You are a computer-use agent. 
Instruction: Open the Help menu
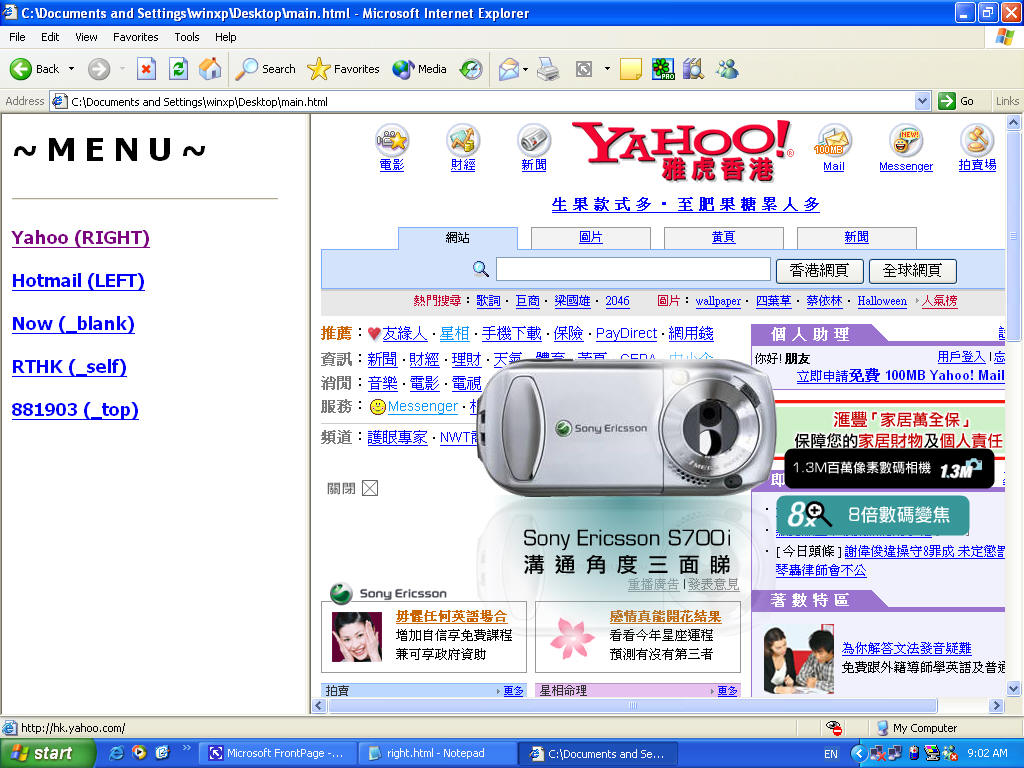click(225, 37)
